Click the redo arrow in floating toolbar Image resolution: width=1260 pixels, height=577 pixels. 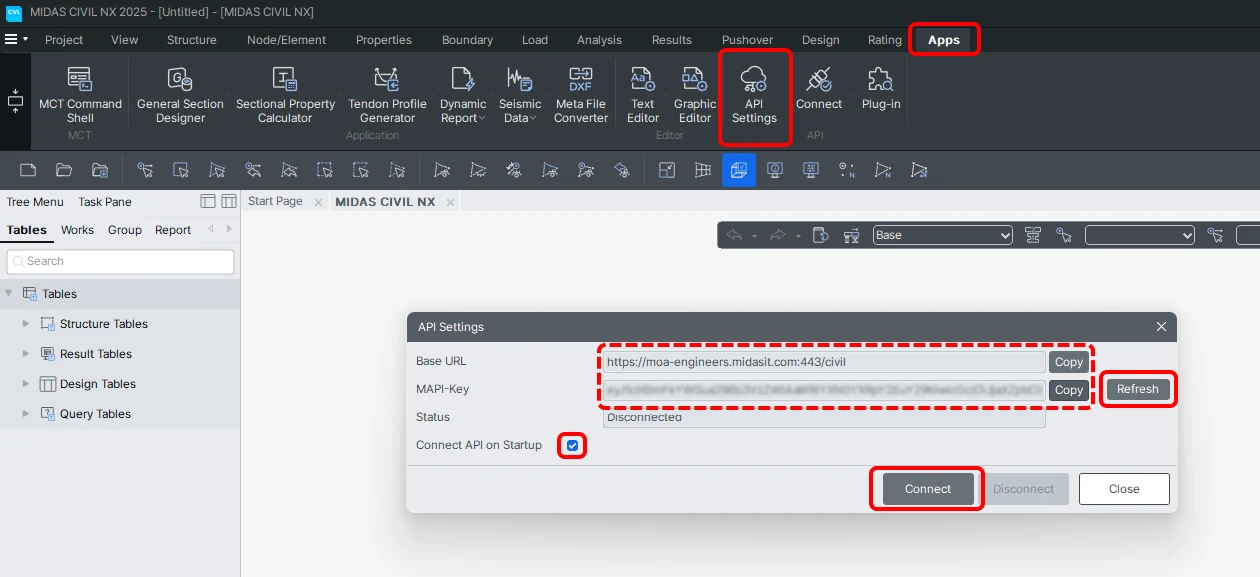coord(778,235)
